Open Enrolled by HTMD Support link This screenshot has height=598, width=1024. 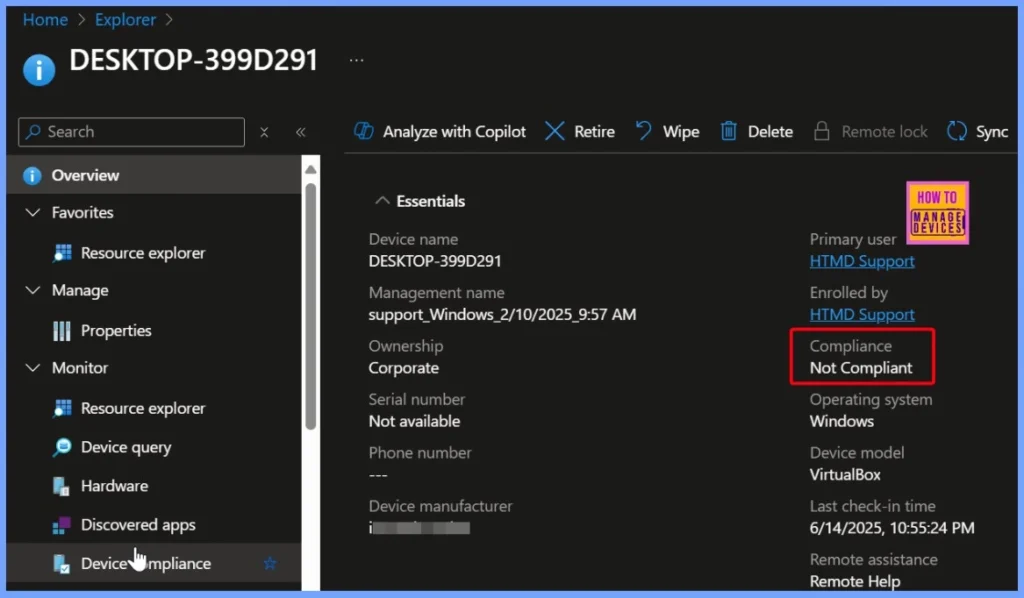coord(861,315)
